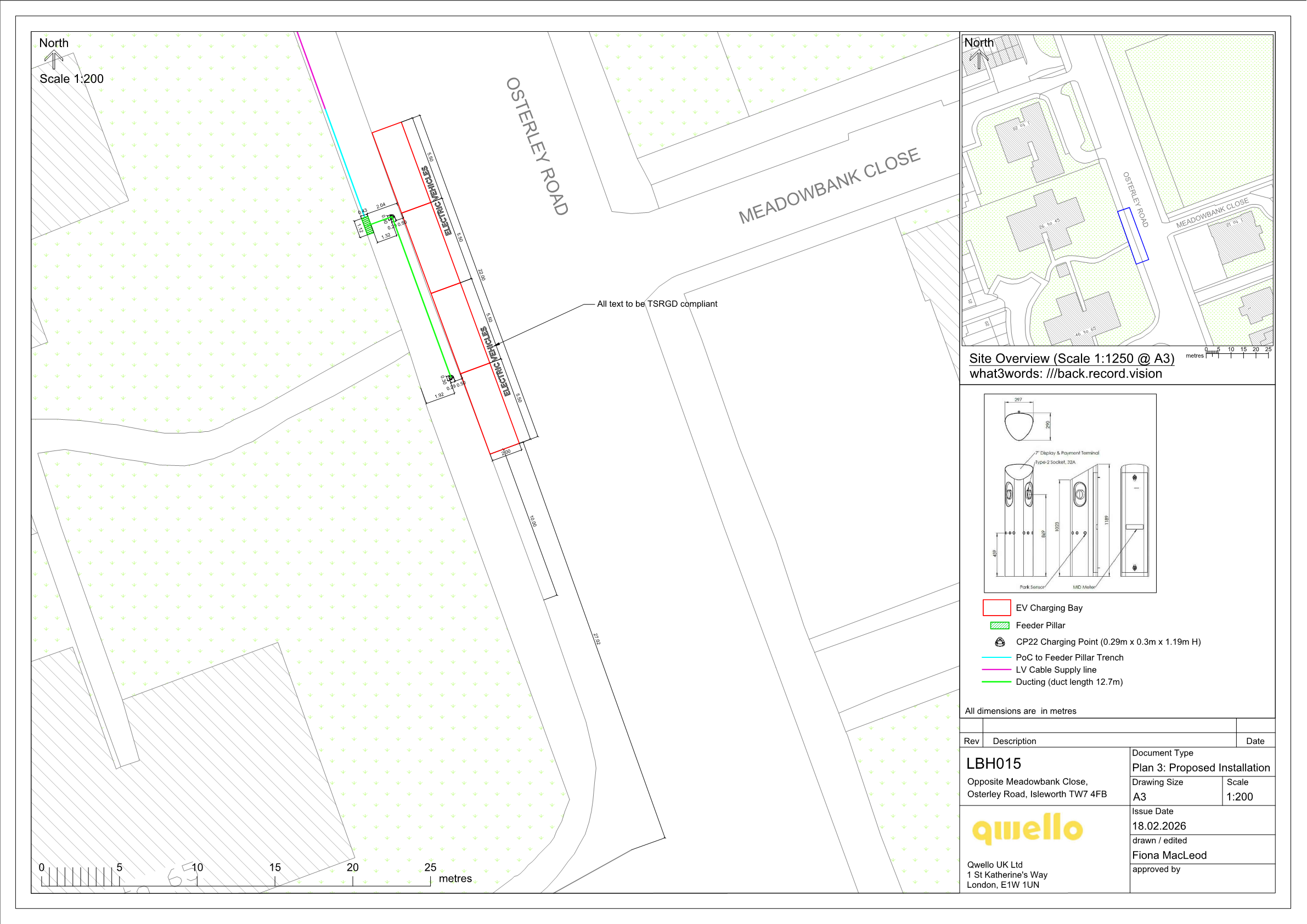This screenshot has height=924, width=1307.
Task: Click the 'Plan 3: Proposed Installation' document type
Action: [1201, 768]
